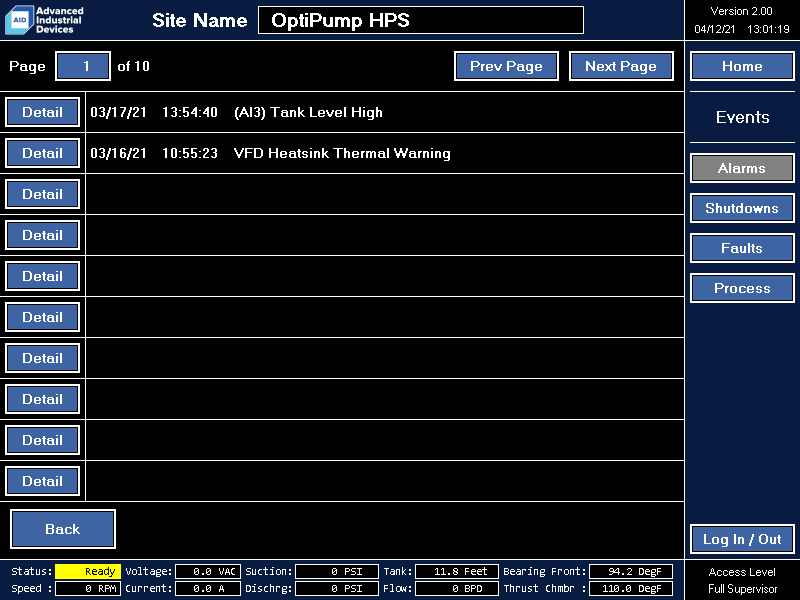Click the Bearing Front 94.2 DegF value
Screen dimensions: 800x600
tap(631, 571)
